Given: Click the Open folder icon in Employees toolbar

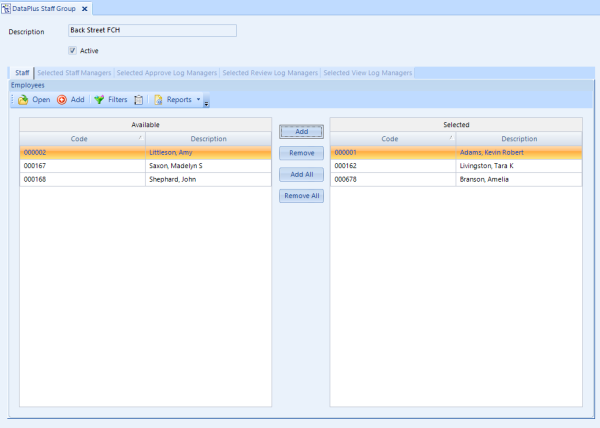Looking at the screenshot, I should coord(23,100).
